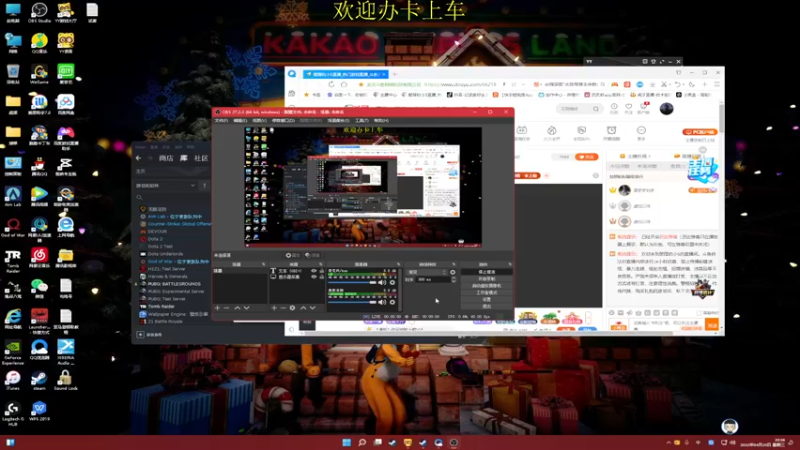Open last OBS menu, Help
Viewport: 800px width, 450px height.
click(x=381, y=120)
